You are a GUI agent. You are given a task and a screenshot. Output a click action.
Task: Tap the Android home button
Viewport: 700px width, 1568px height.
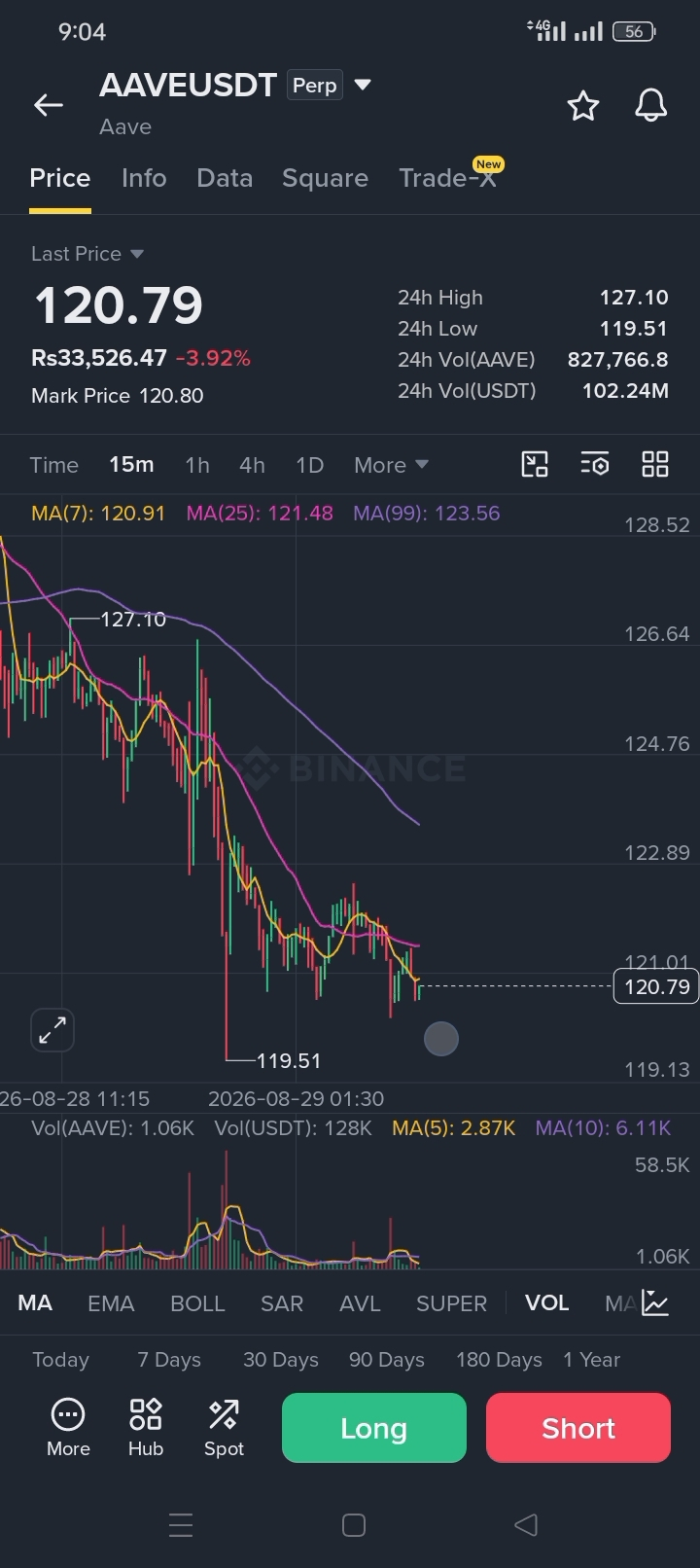tap(354, 1524)
